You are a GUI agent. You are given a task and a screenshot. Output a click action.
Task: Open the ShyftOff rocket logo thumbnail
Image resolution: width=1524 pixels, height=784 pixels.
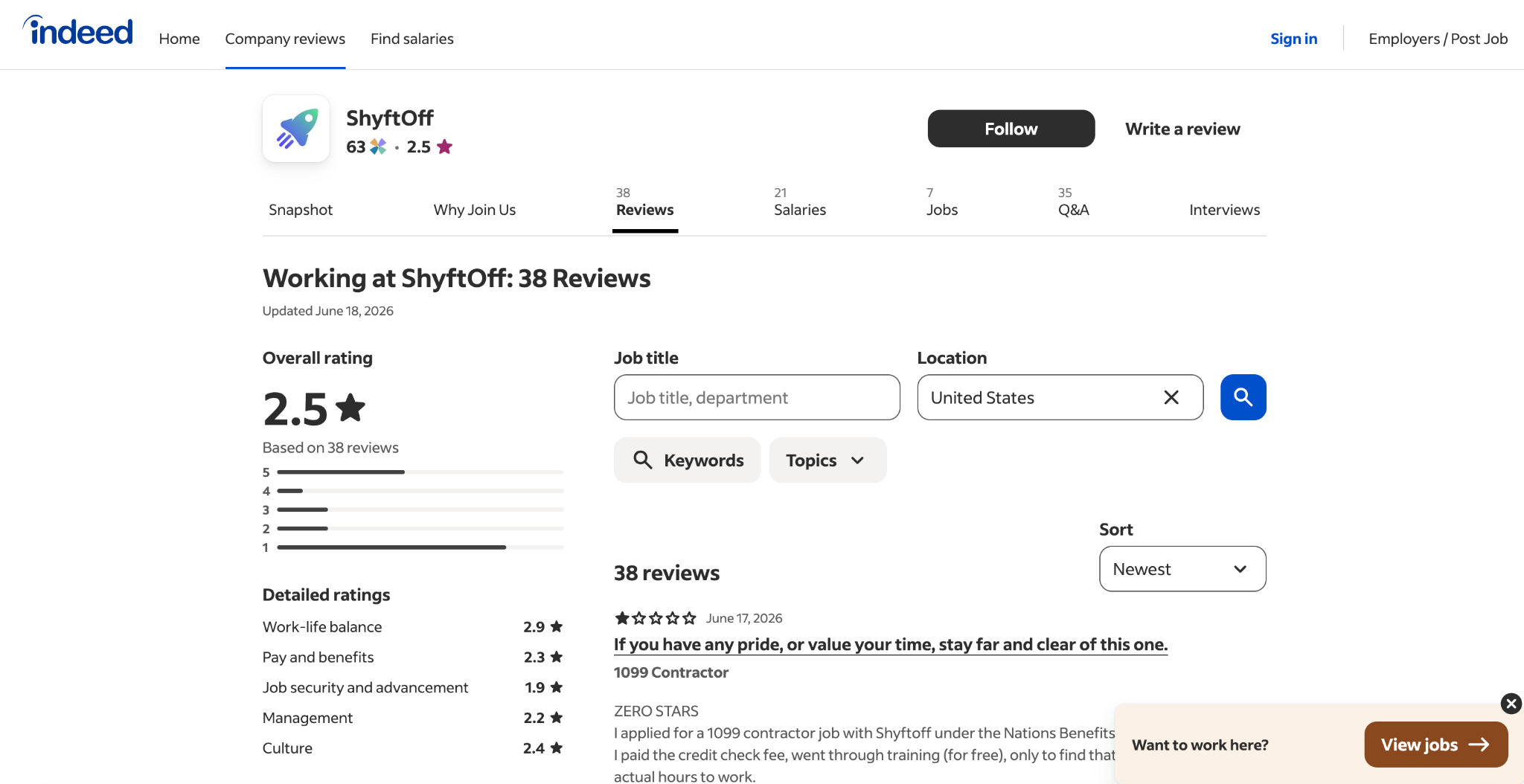click(x=296, y=129)
